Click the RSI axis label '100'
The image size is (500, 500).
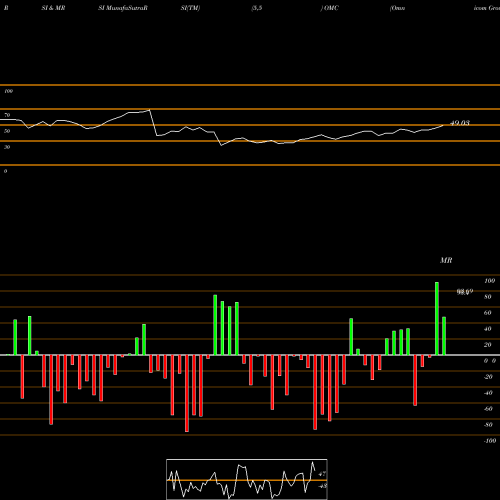(8, 91)
